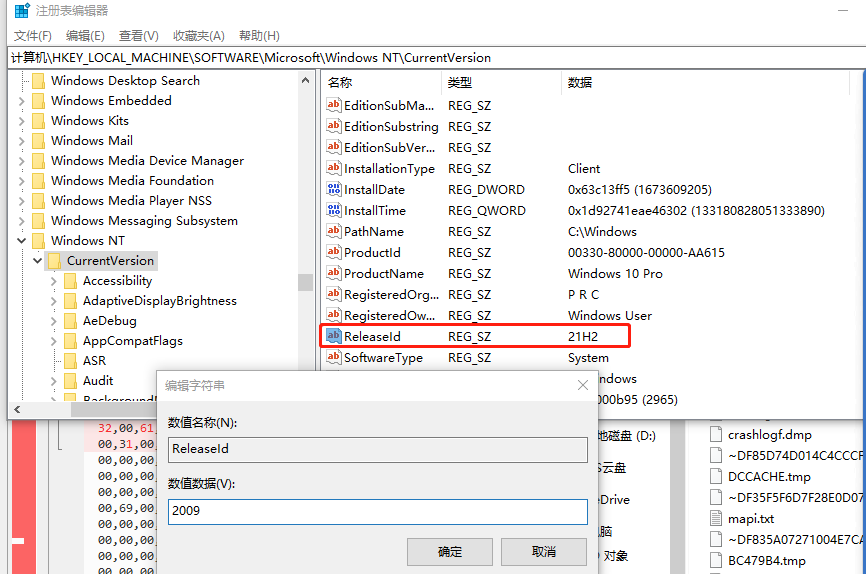866x574 pixels.
Task: Click the PathName string value icon
Action: click(334, 230)
